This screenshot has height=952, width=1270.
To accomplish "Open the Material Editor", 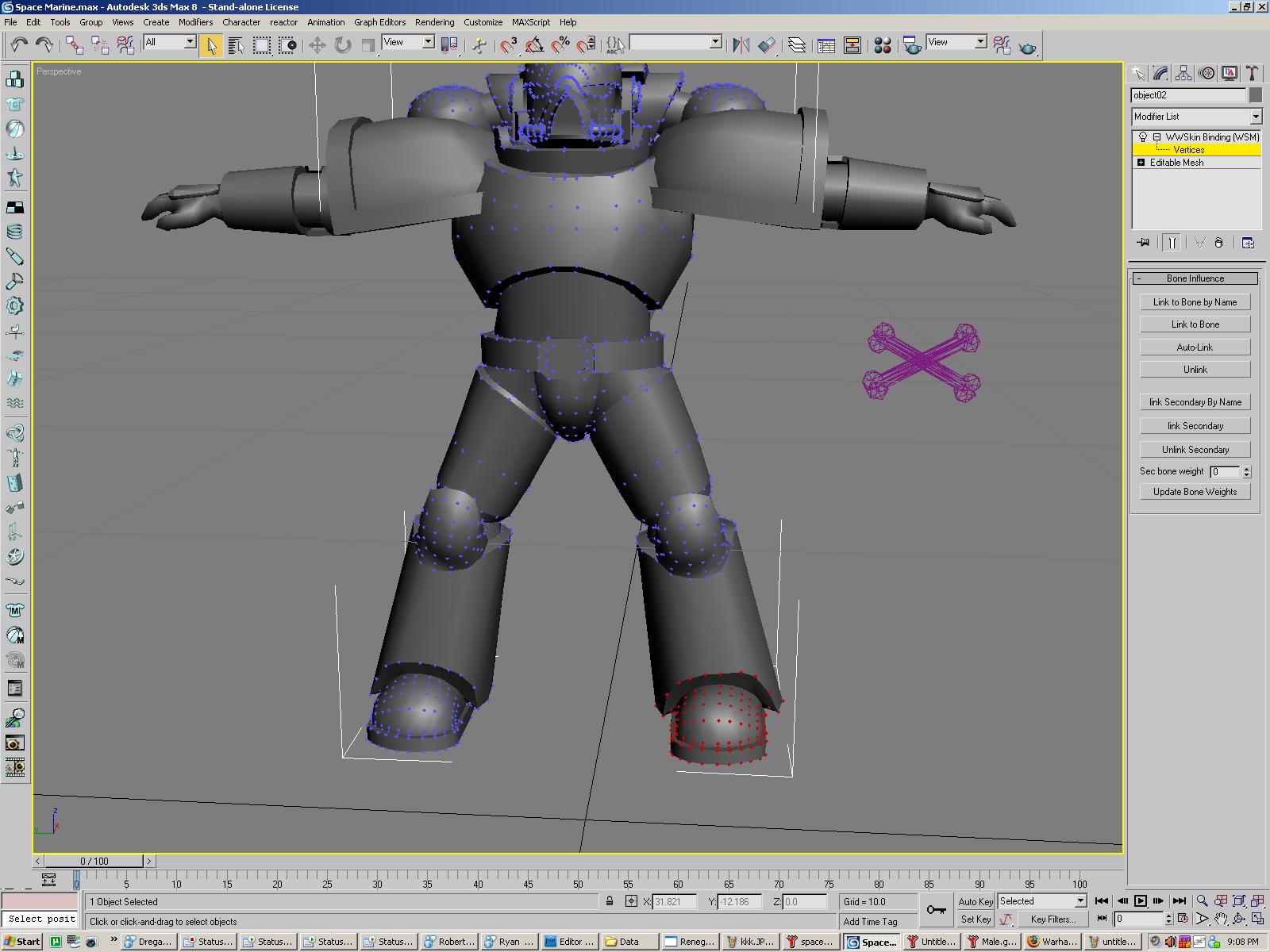I will 882,45.
